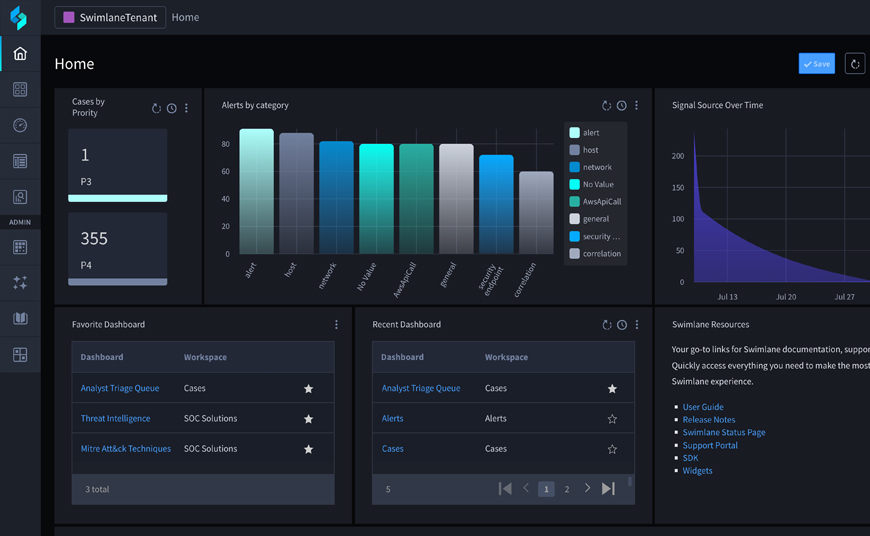Open time range for Alerts by category

(x=622, y=105)
